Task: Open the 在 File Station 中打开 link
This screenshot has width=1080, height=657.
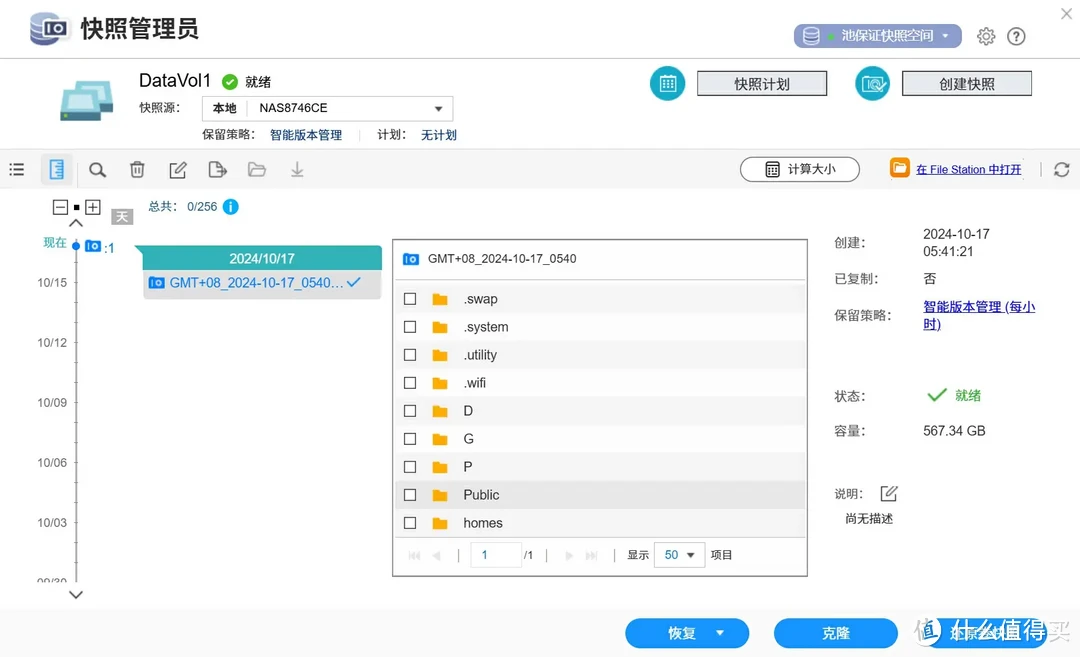Action: tap(968, 170)
